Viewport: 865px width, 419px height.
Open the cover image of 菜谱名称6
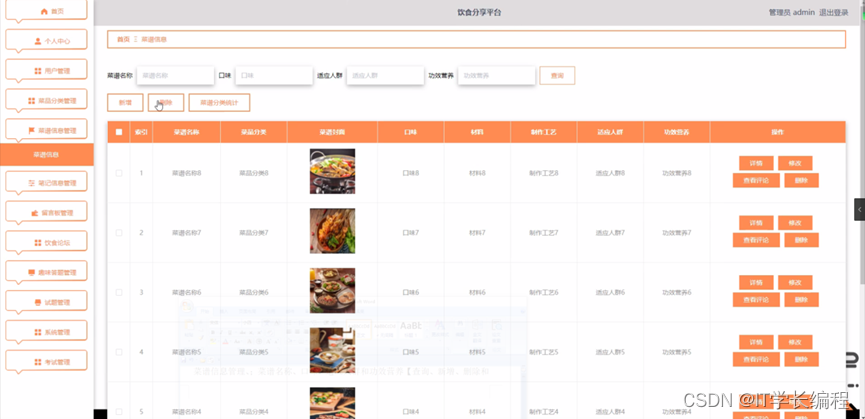pyautogui.click(x=332, y=290)
